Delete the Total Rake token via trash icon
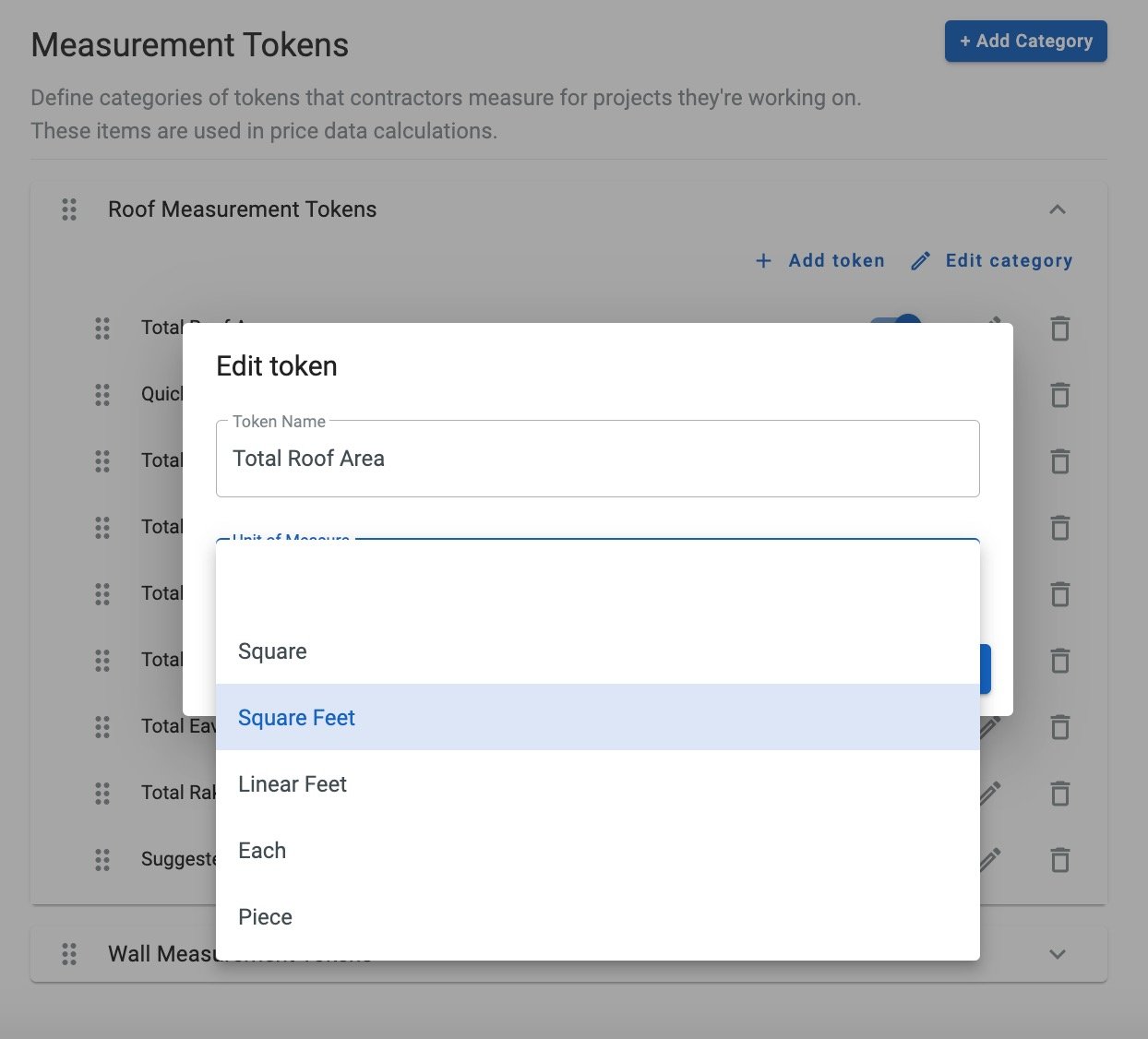This screenshot has height=1039, width=1148. 1059,794
